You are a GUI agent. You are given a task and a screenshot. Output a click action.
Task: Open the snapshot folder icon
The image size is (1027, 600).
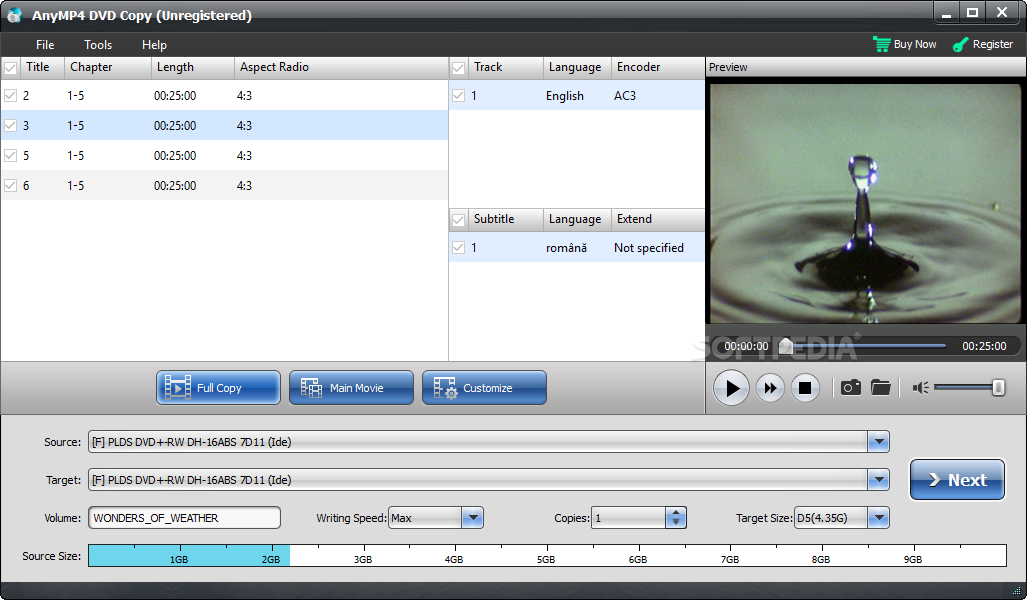tap(881, 388)
